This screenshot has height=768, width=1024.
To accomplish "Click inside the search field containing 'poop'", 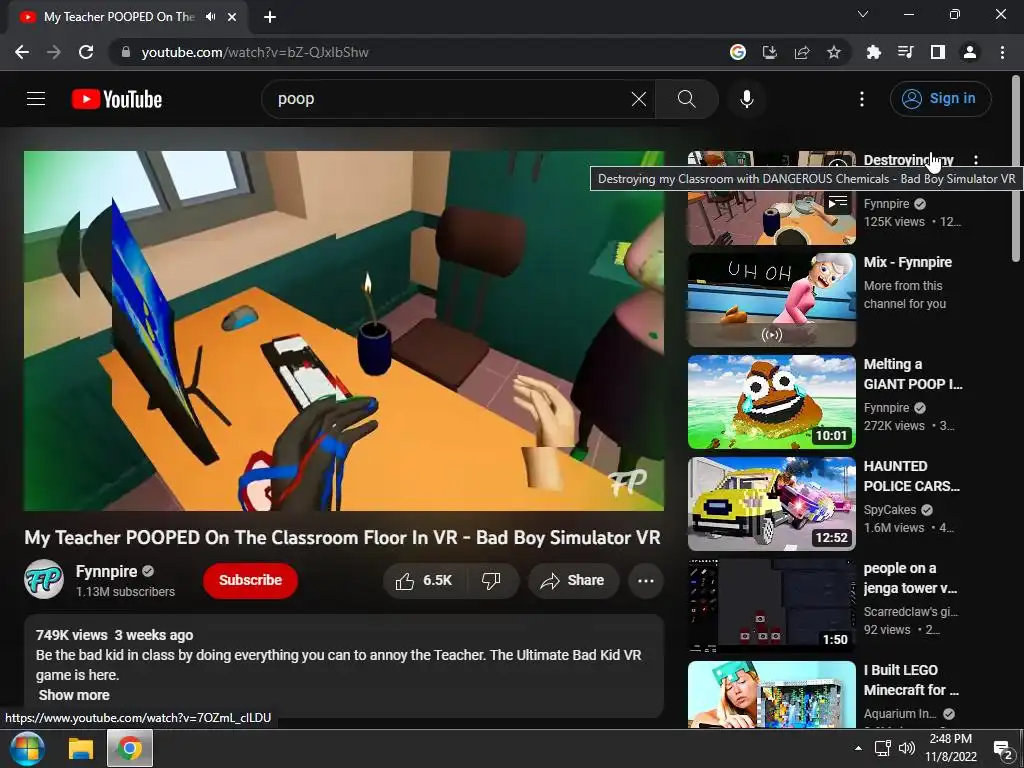I will (451, 99).
